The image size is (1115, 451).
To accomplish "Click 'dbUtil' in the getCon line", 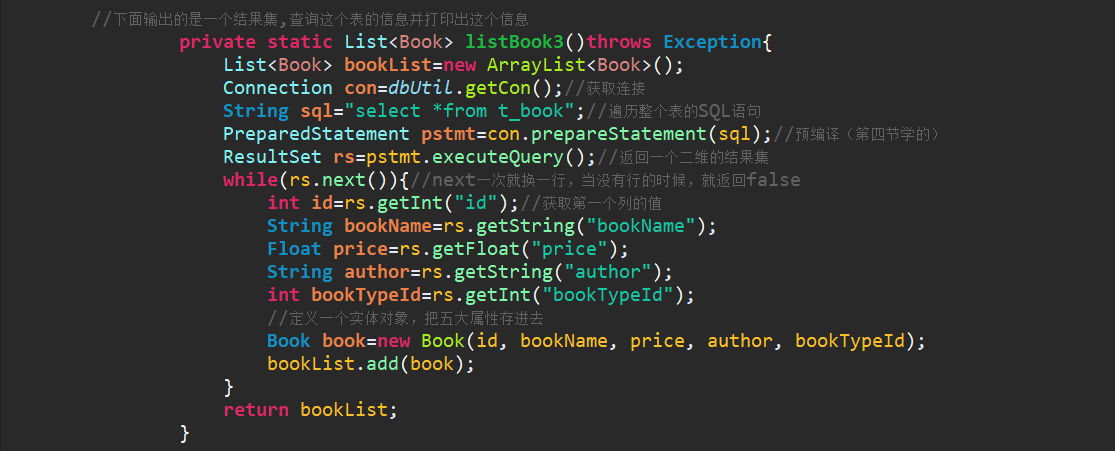I will 421,87.
